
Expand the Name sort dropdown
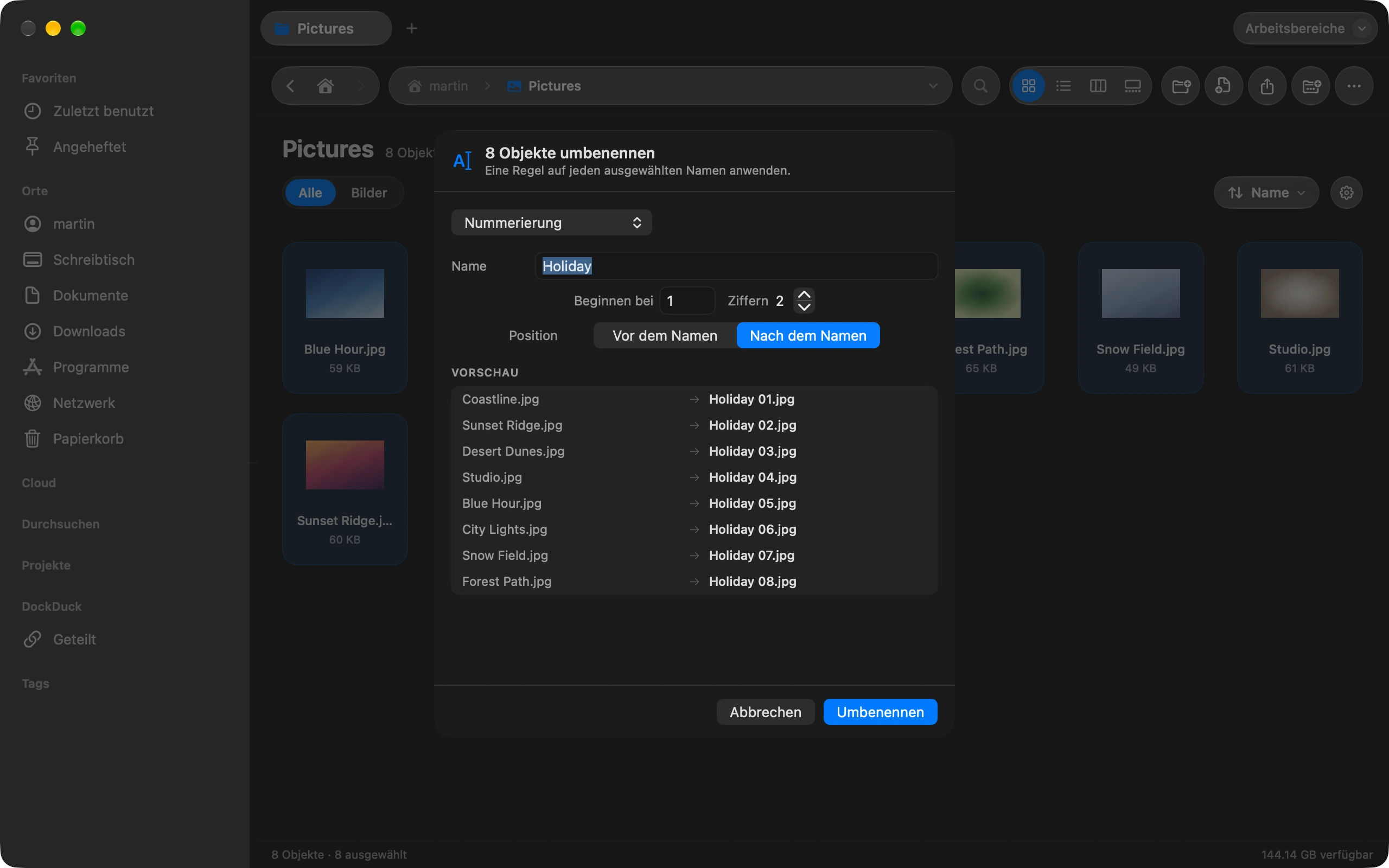(x=1266, y=193)
